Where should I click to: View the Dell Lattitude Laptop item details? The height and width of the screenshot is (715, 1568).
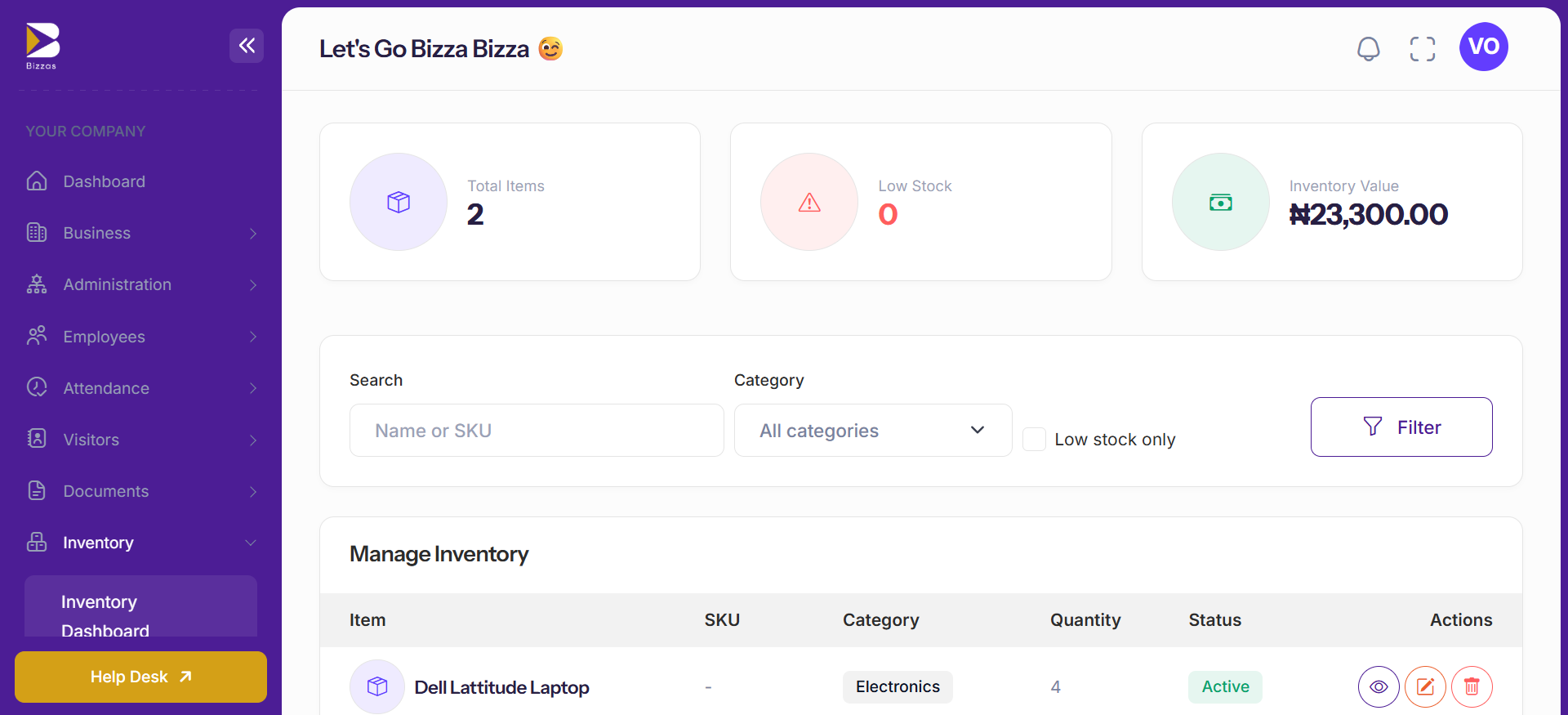click(1379, 686)
